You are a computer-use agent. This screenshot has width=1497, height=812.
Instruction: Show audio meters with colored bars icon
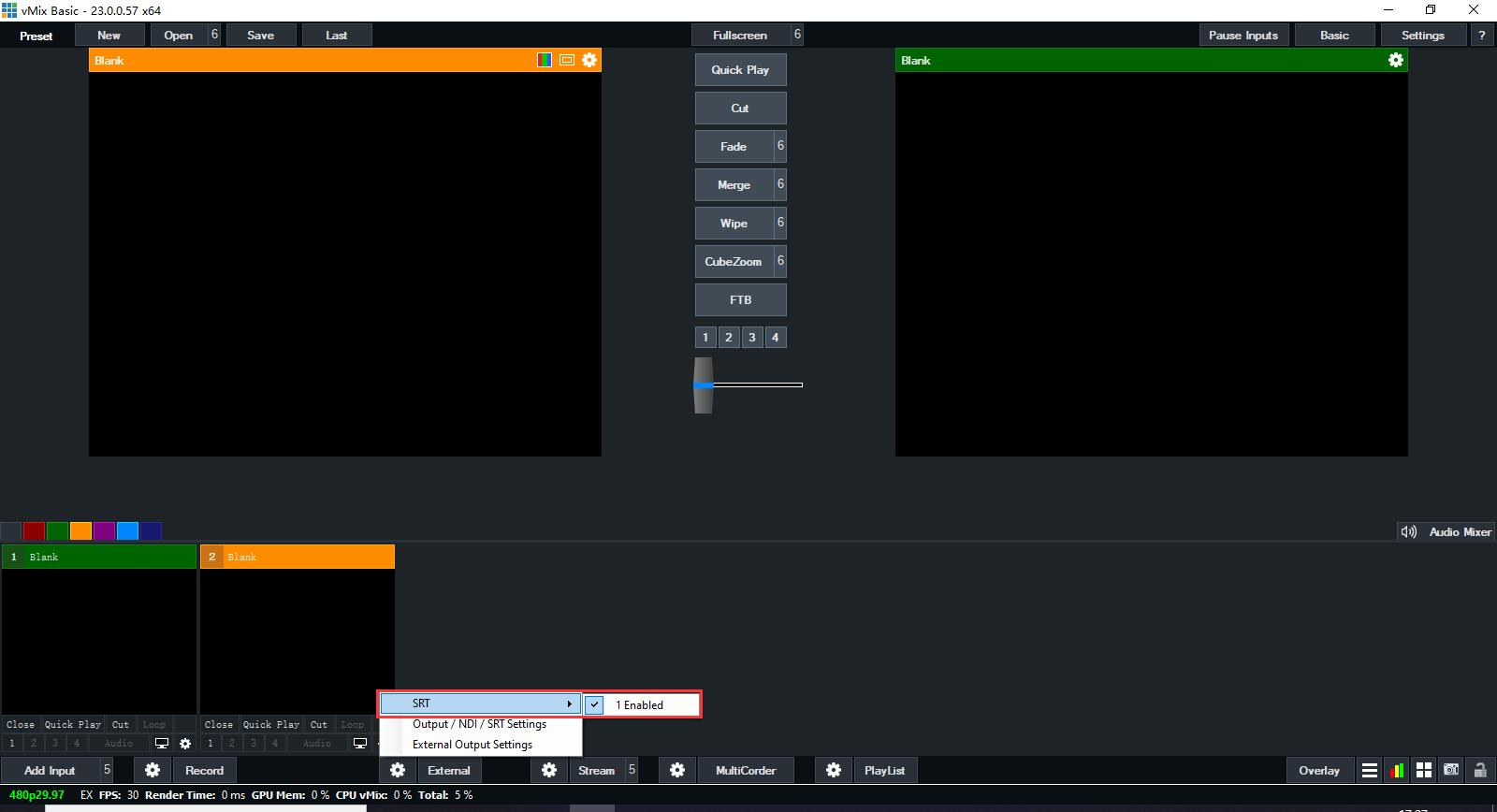[x=1396, y=770]
